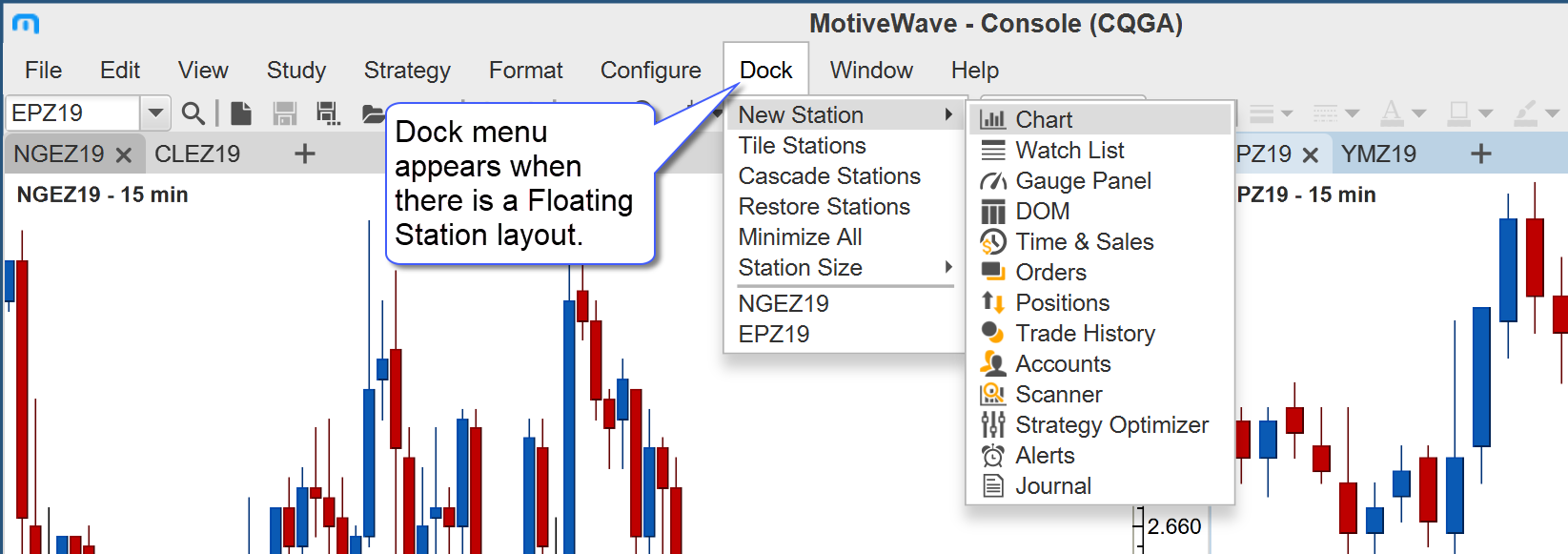
Task: Click Tile Stations in Dock menu
Action: pyautogui.click(x=802, y=146)
